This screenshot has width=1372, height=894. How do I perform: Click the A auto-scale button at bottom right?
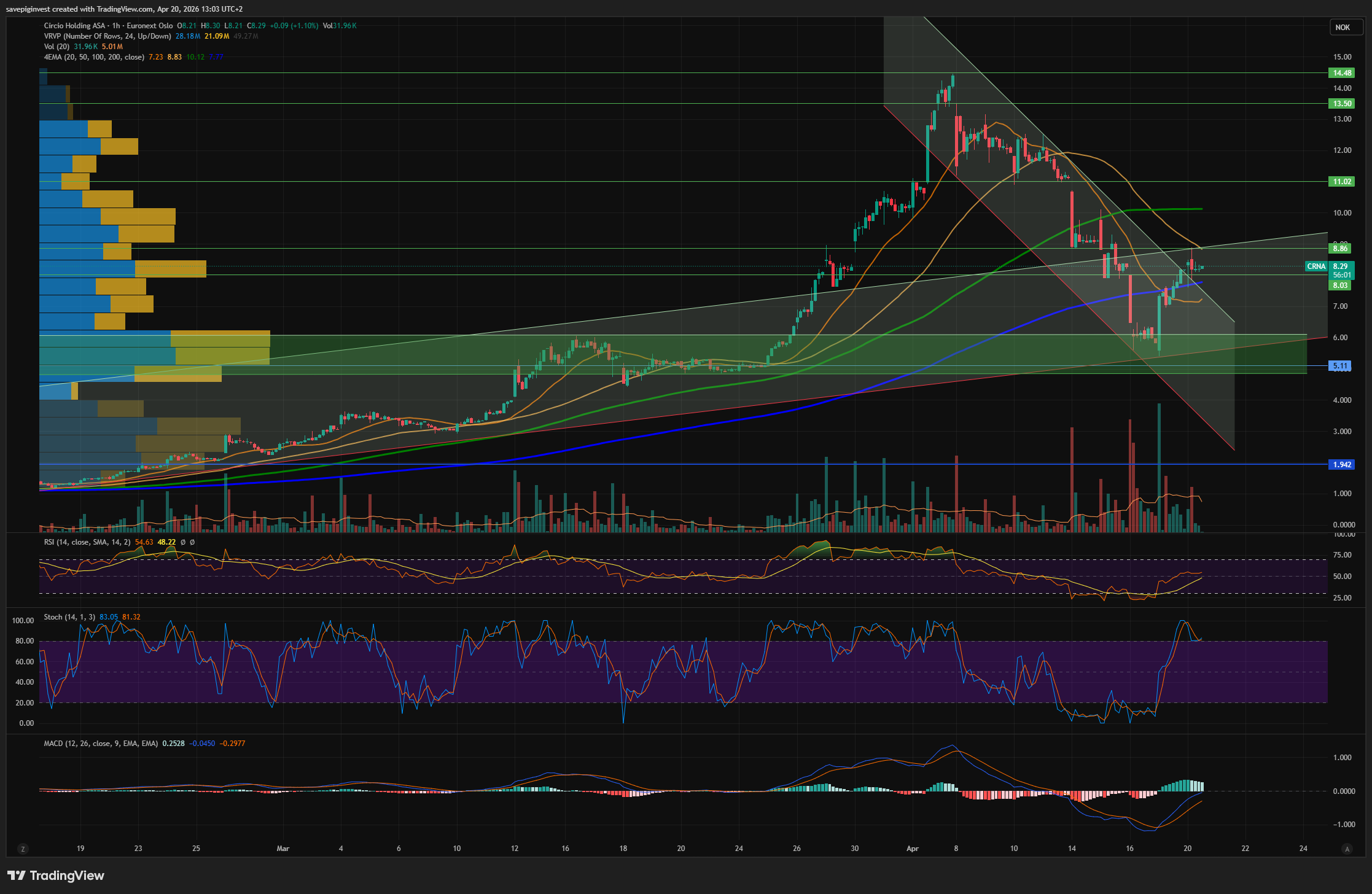pos(1347,849)
